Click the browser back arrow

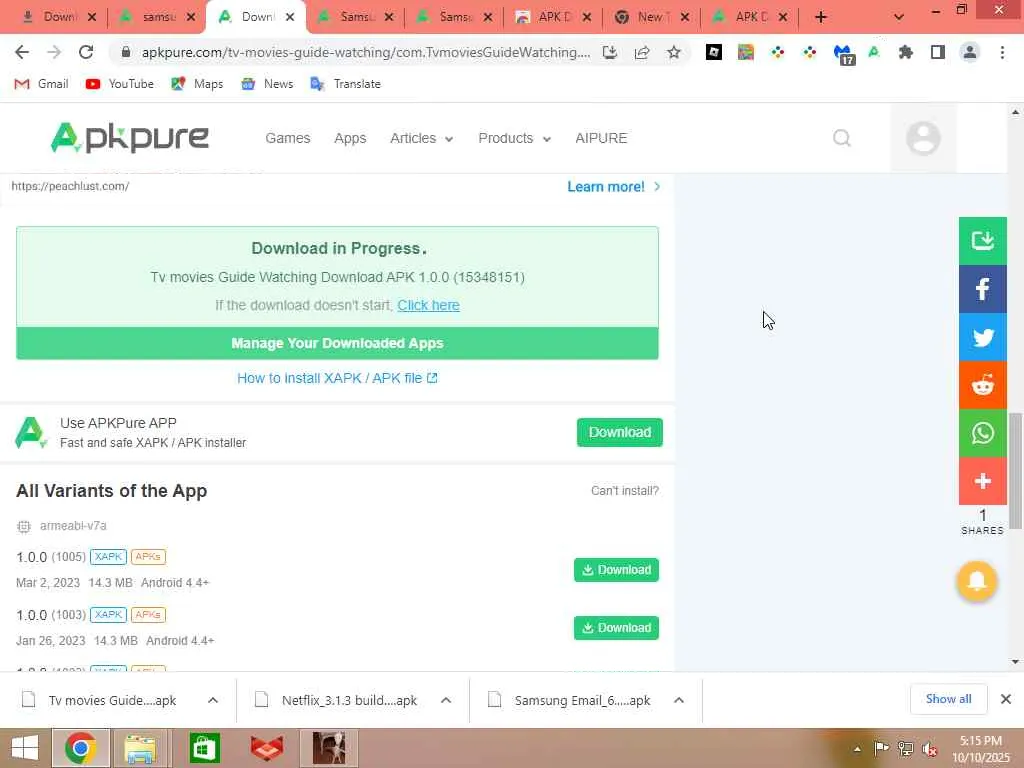(22, 52)
